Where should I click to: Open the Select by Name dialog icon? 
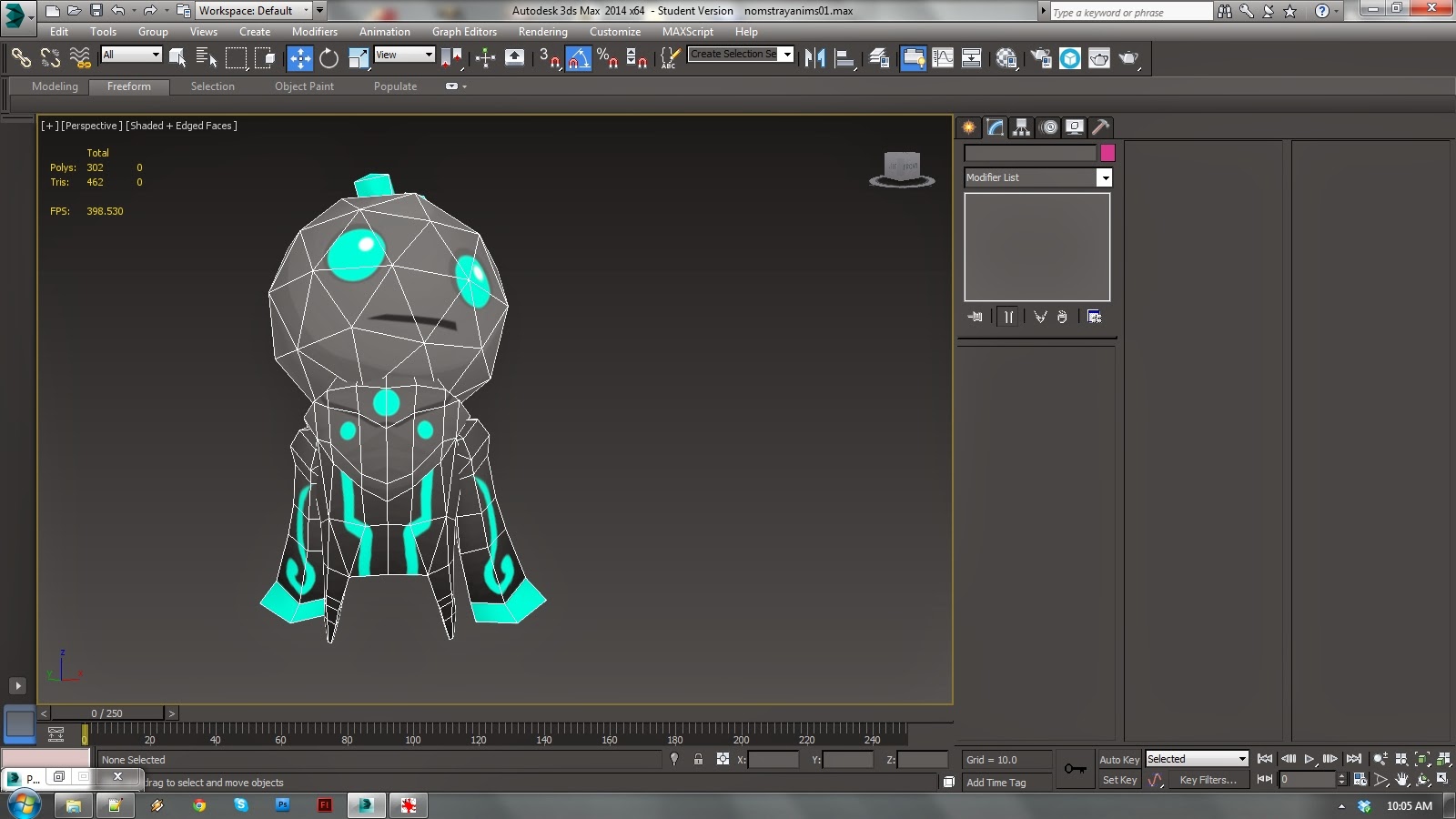click(207, 58)
